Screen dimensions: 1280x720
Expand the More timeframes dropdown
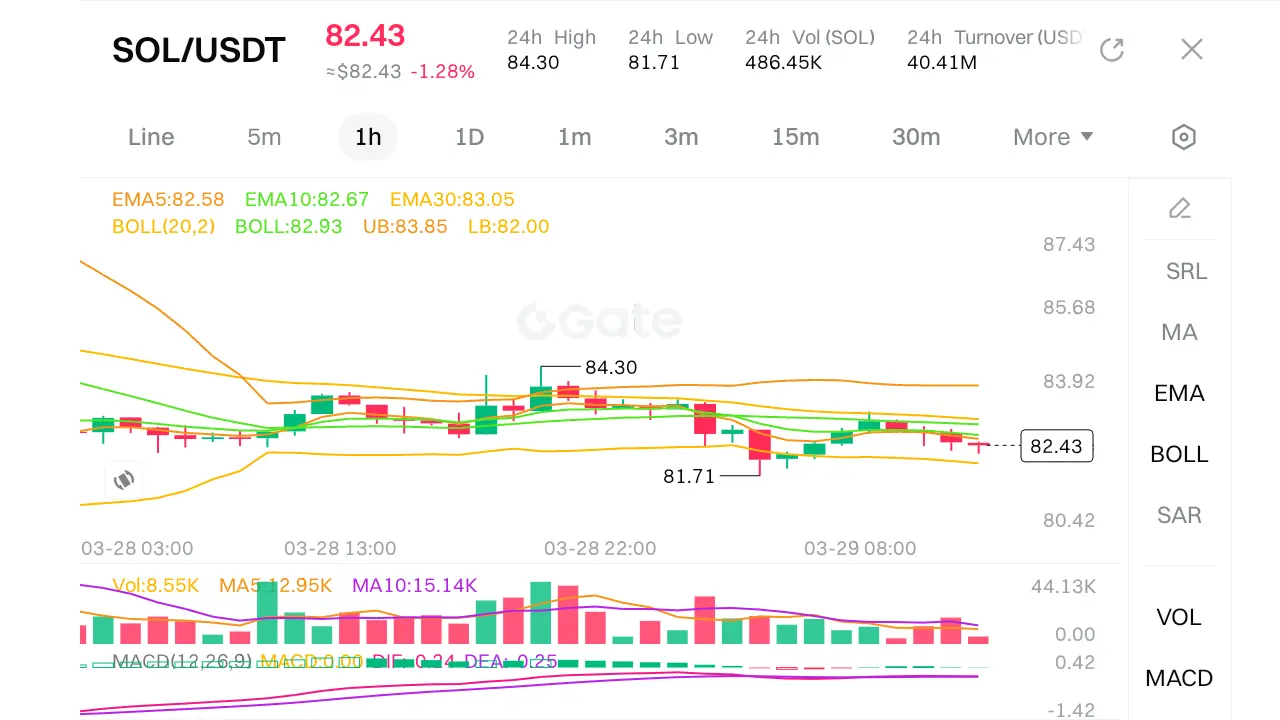click(x=1053, y=137)
